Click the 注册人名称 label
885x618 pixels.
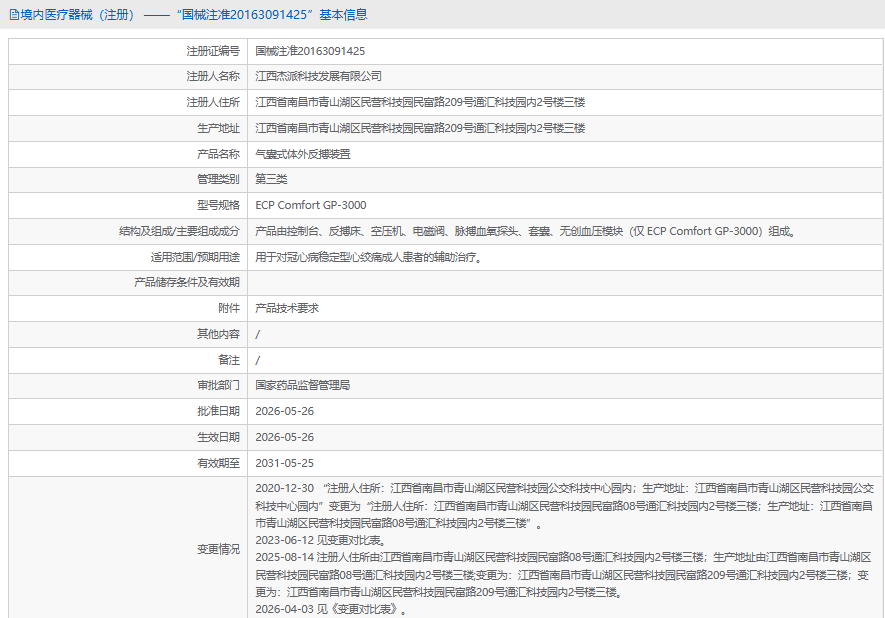[x=213, y=76]
